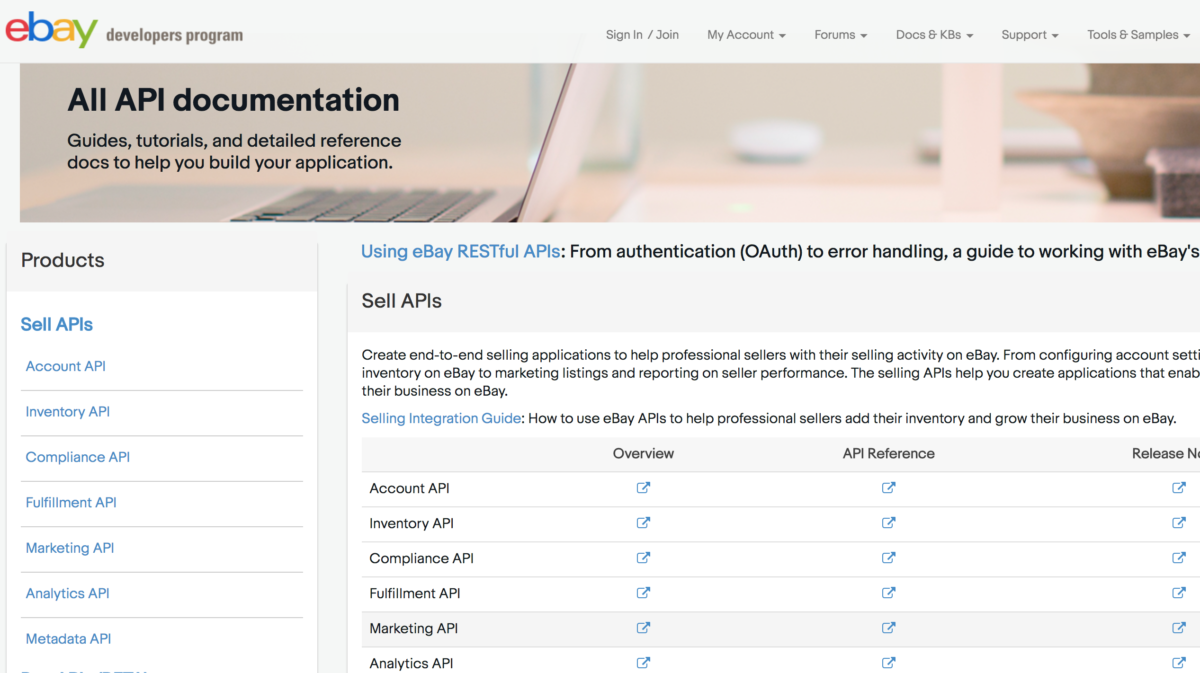Image resolution: width=1200 pixels, height=673 pixels.
Task: Open the Forums menu
Action: click(x=839, y=35)
